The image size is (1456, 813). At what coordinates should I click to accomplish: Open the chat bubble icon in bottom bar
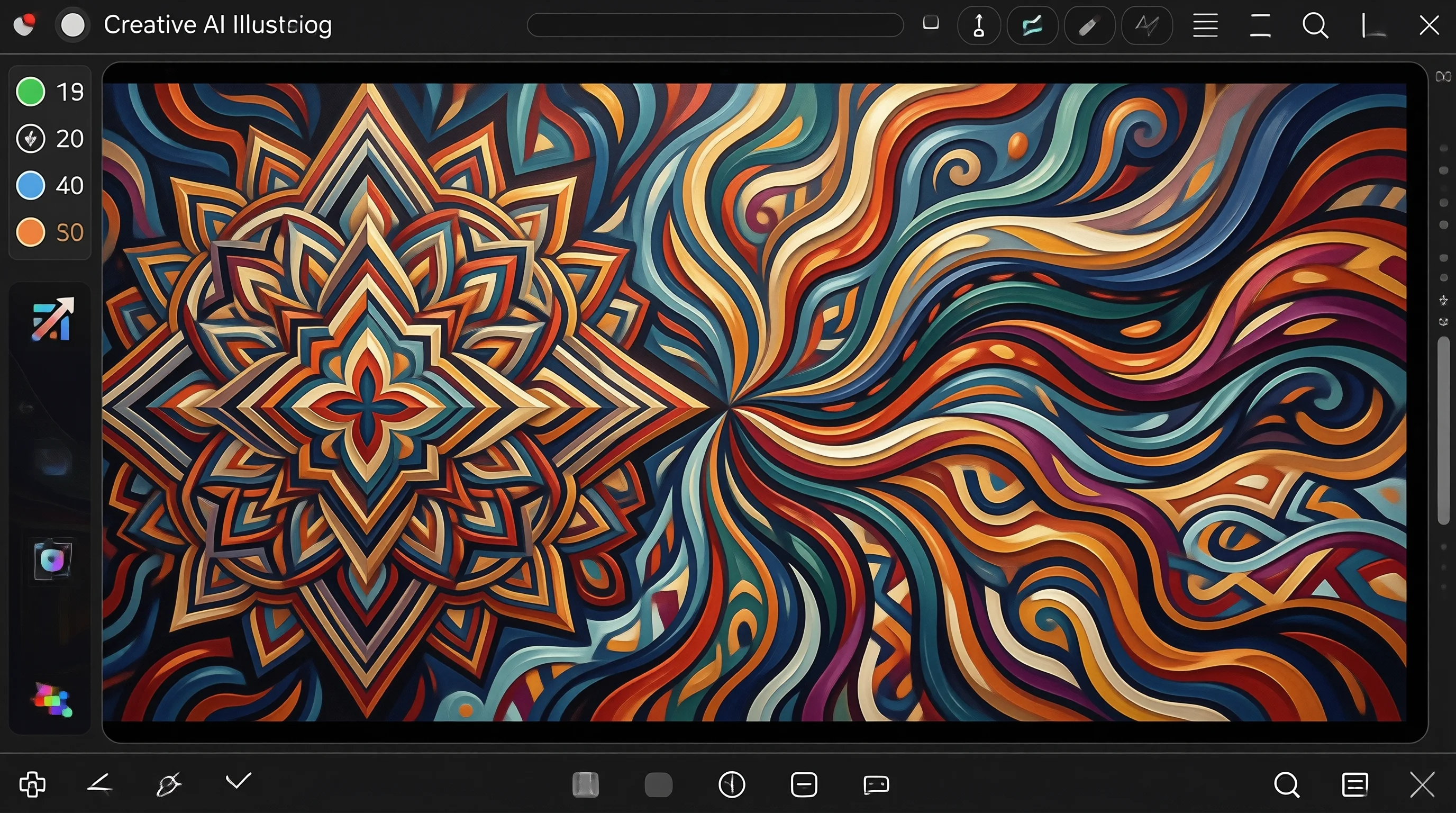pos(876,785)
